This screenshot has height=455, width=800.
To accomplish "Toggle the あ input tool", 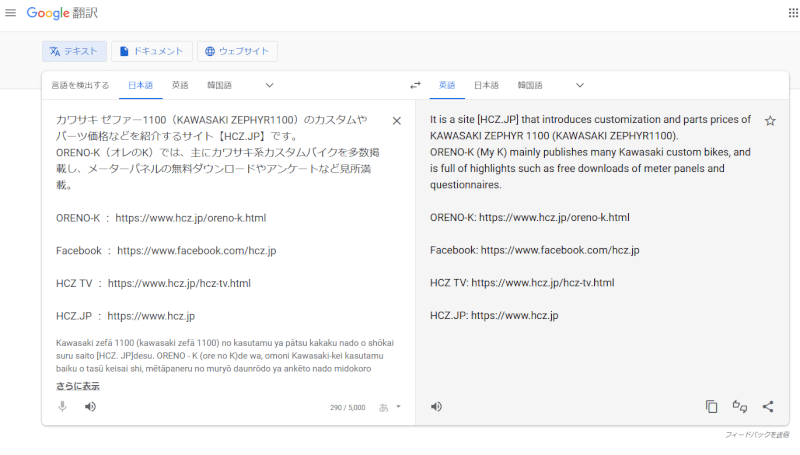I will click(x=383, y=407).
